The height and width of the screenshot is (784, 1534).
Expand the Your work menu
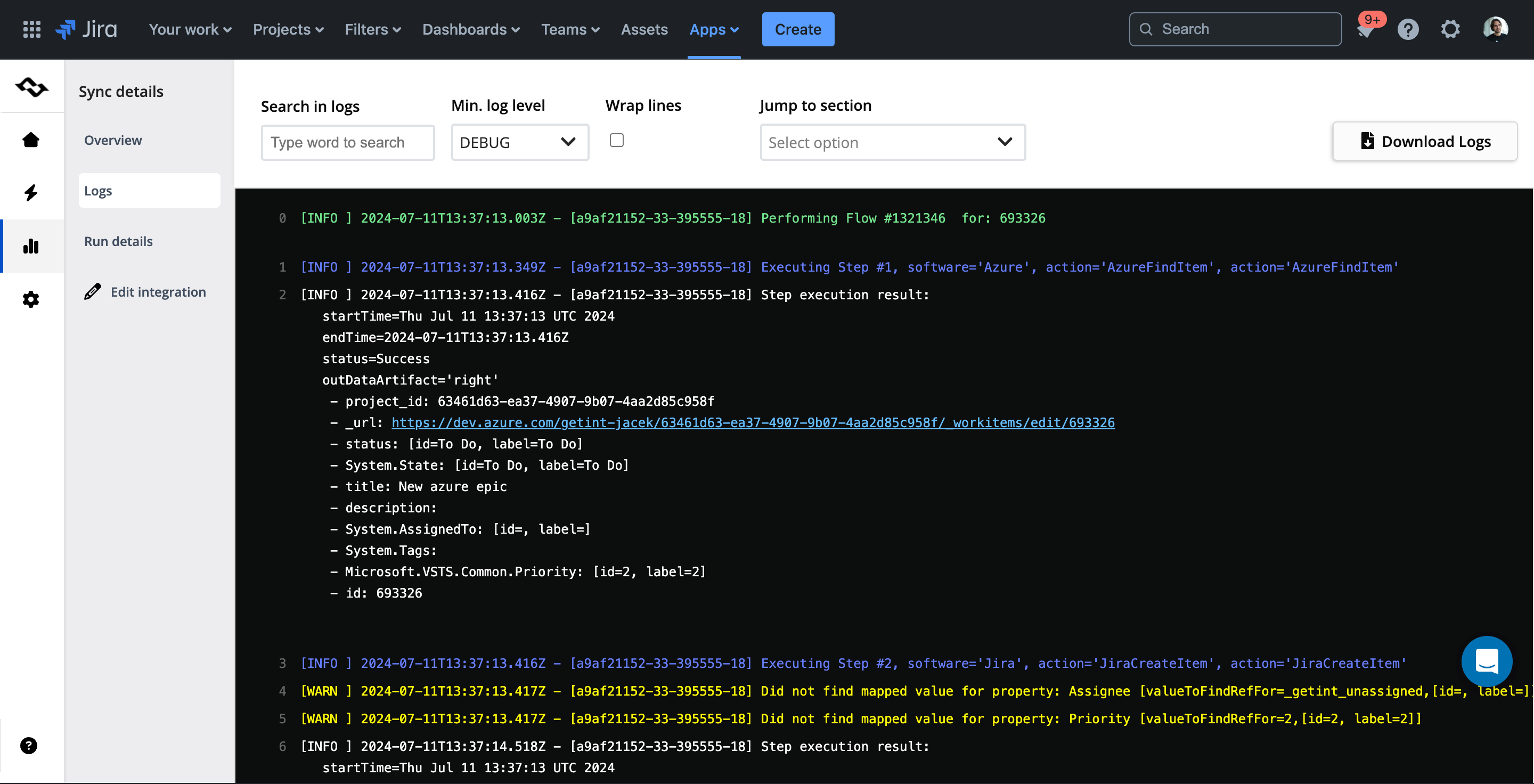coord(190,29)
